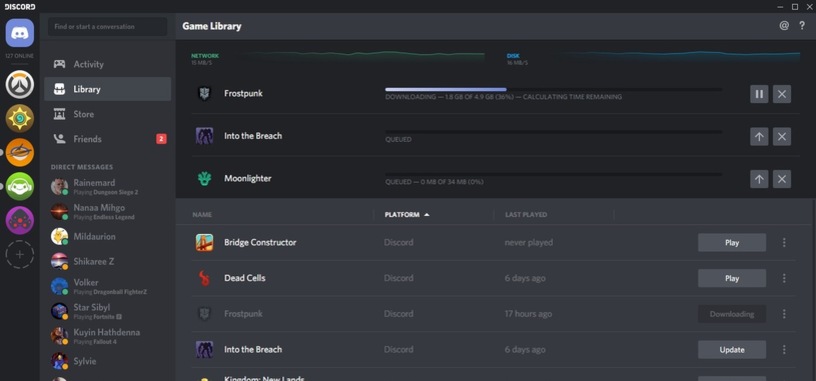Open the mentions @ icon
This screenshot has height=381, width=816.
[784, 26]
